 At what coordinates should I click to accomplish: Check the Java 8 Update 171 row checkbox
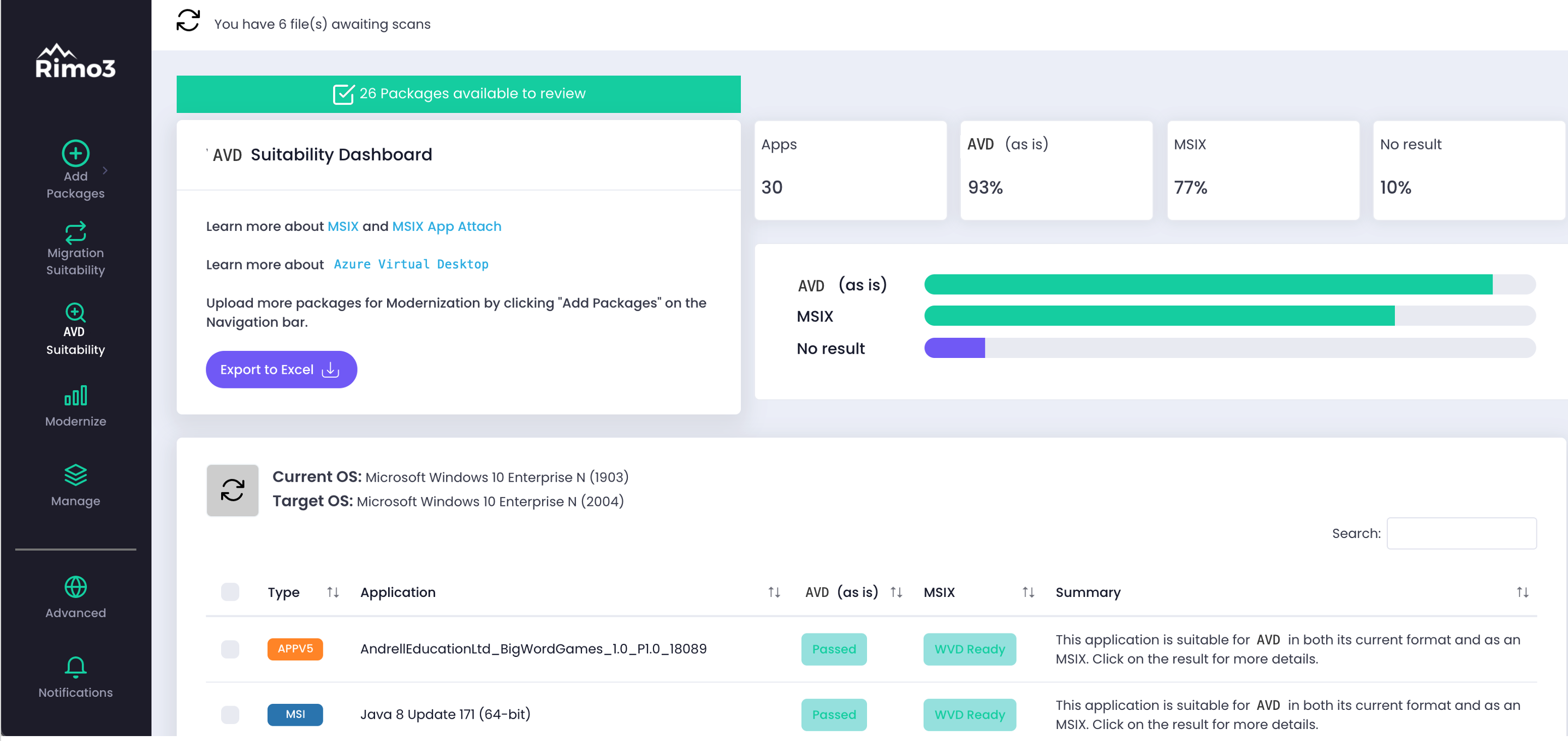tap(230, 715)
